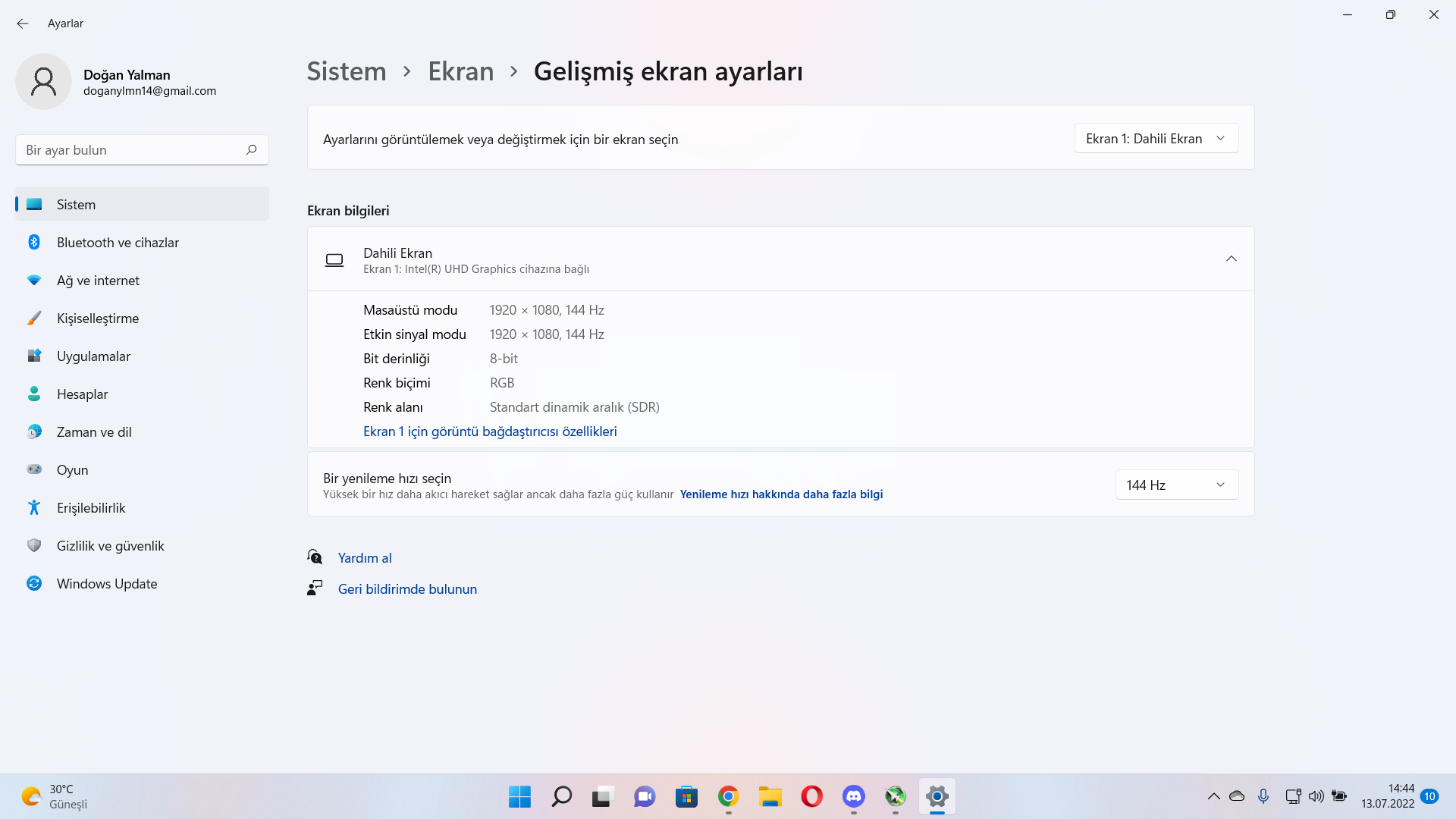
Task: Select Uygulamalar in the sidebar
Action: click(93, 356)
